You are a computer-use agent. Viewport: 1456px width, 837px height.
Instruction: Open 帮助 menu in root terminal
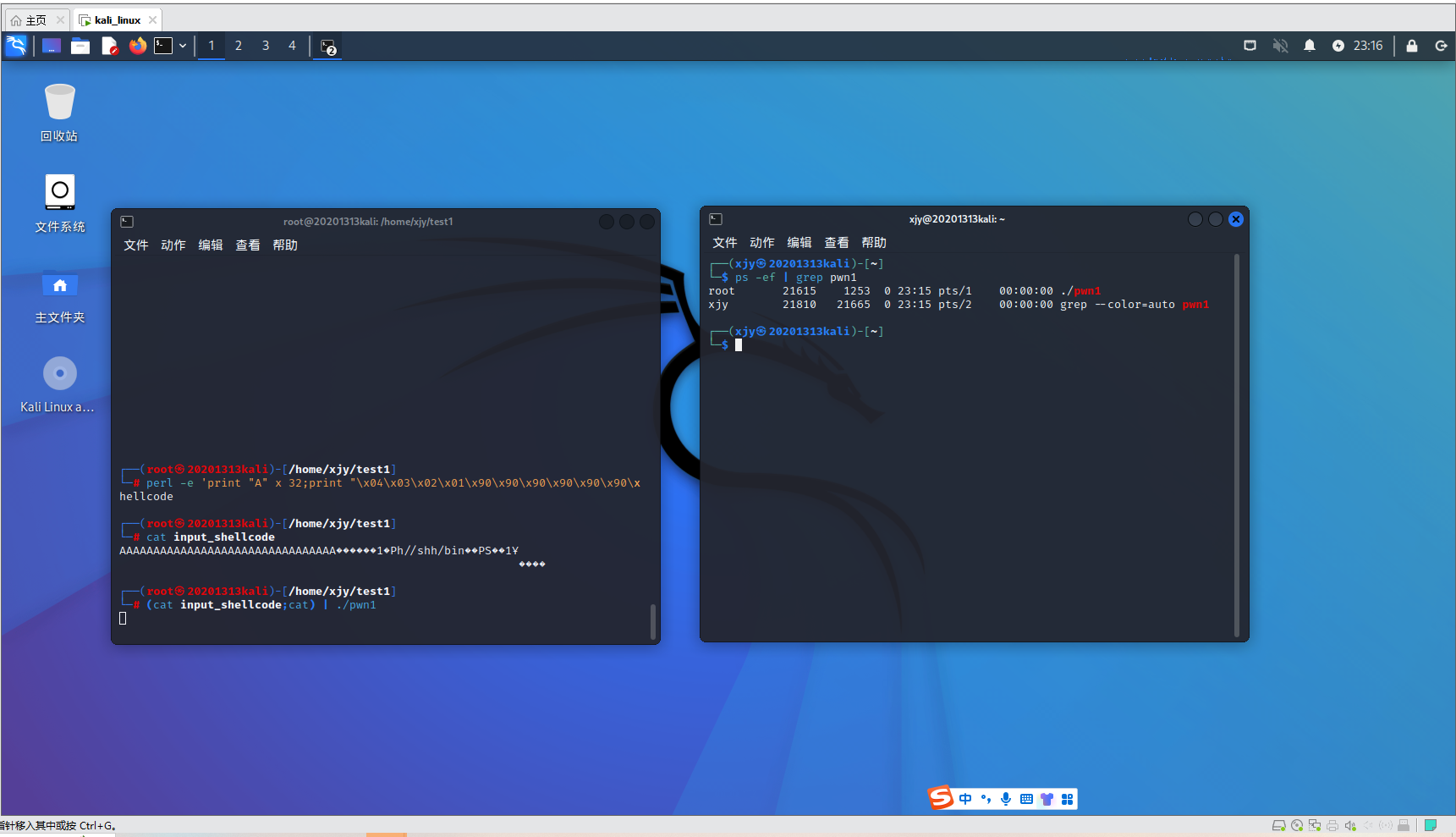pos(285,245)
